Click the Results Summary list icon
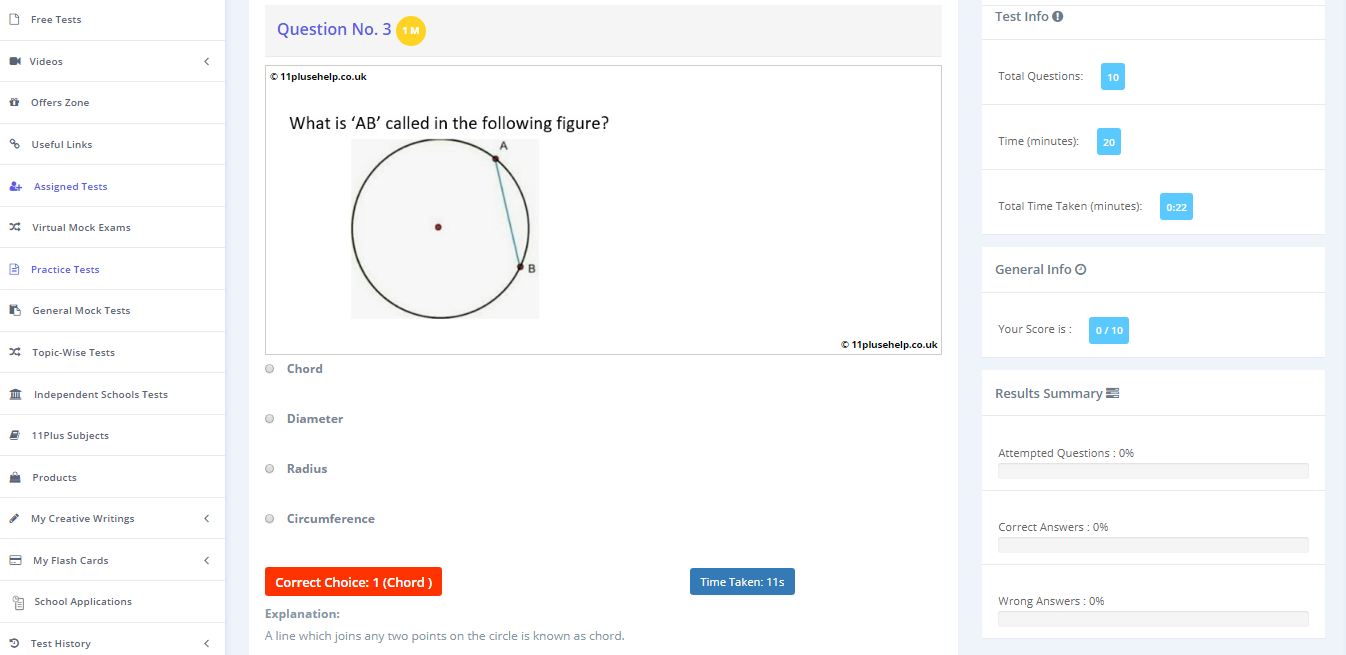 (x=1112, y=393)
